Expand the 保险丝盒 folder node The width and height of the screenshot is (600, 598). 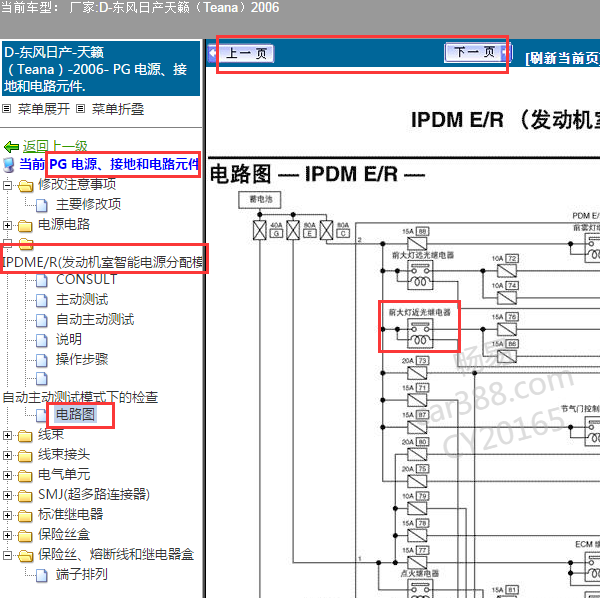click(7, 535)
